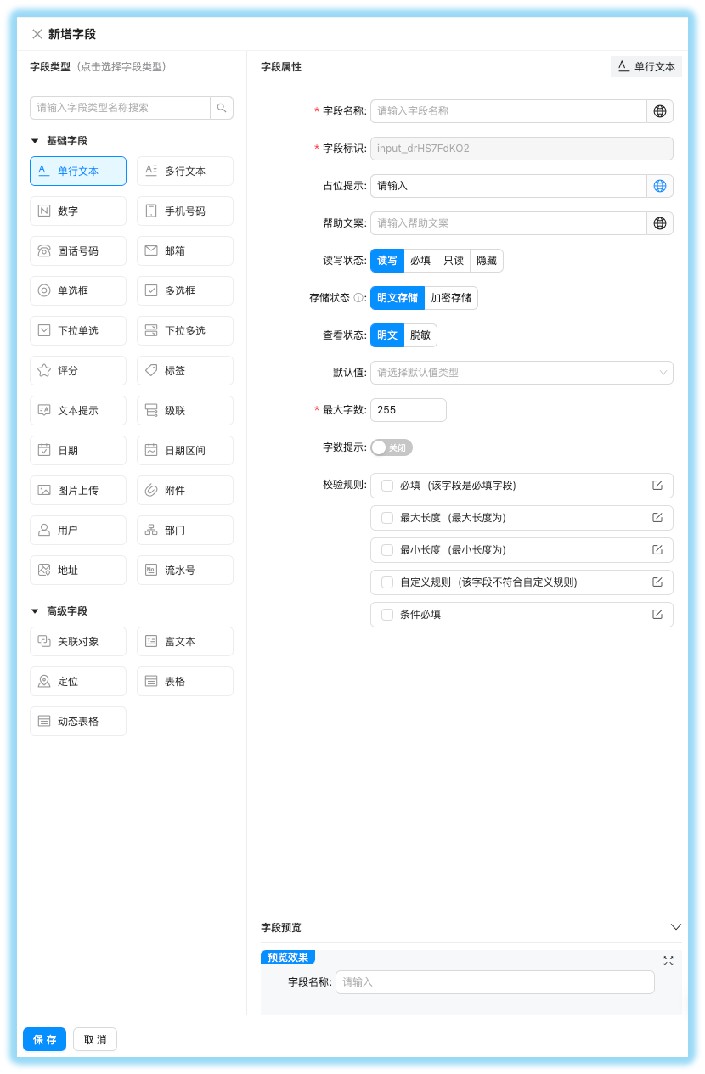Switch 存储状态 to 加密存储

point(452,298)
